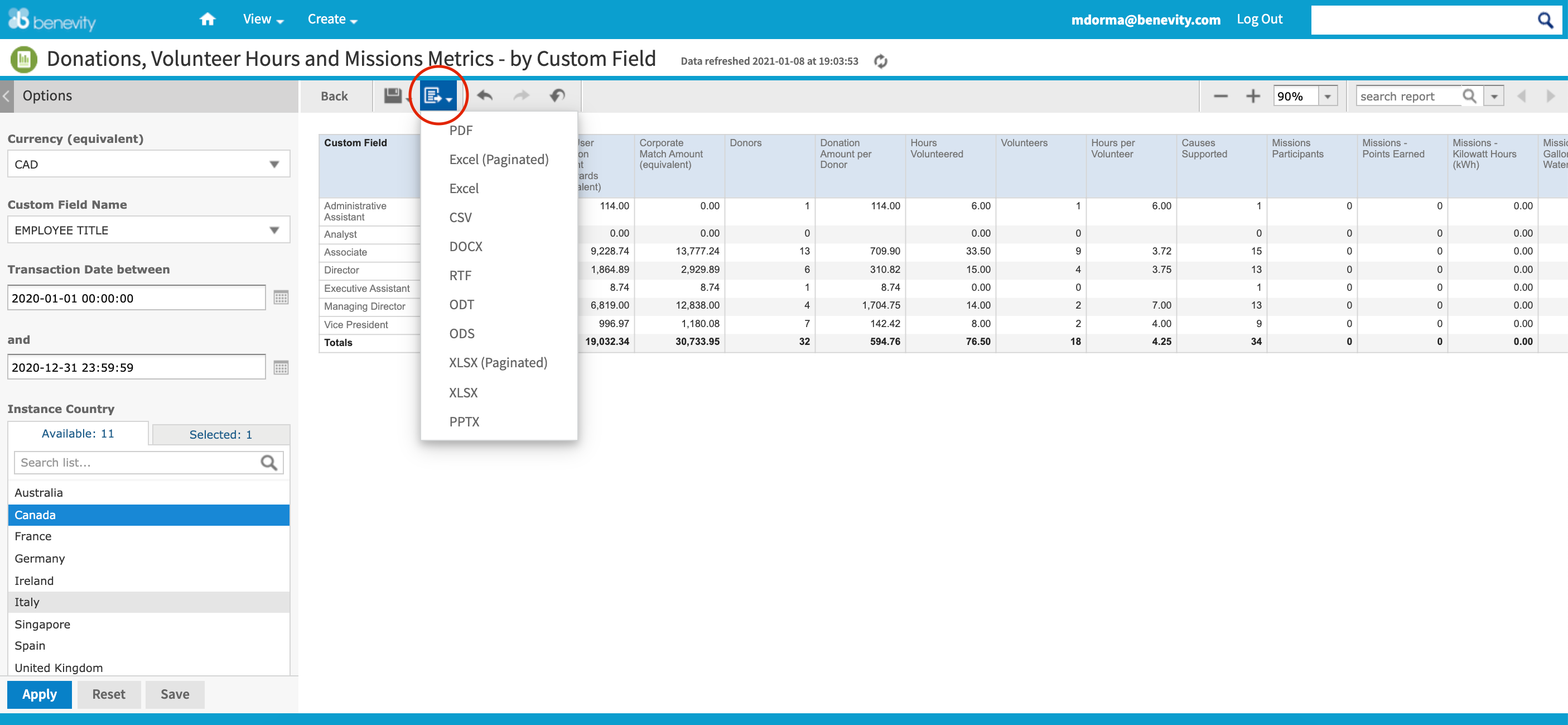The height and width of the screenshot is (725, 1568).
Task: Open the Create menu
Action: click(x=332, y=19)
